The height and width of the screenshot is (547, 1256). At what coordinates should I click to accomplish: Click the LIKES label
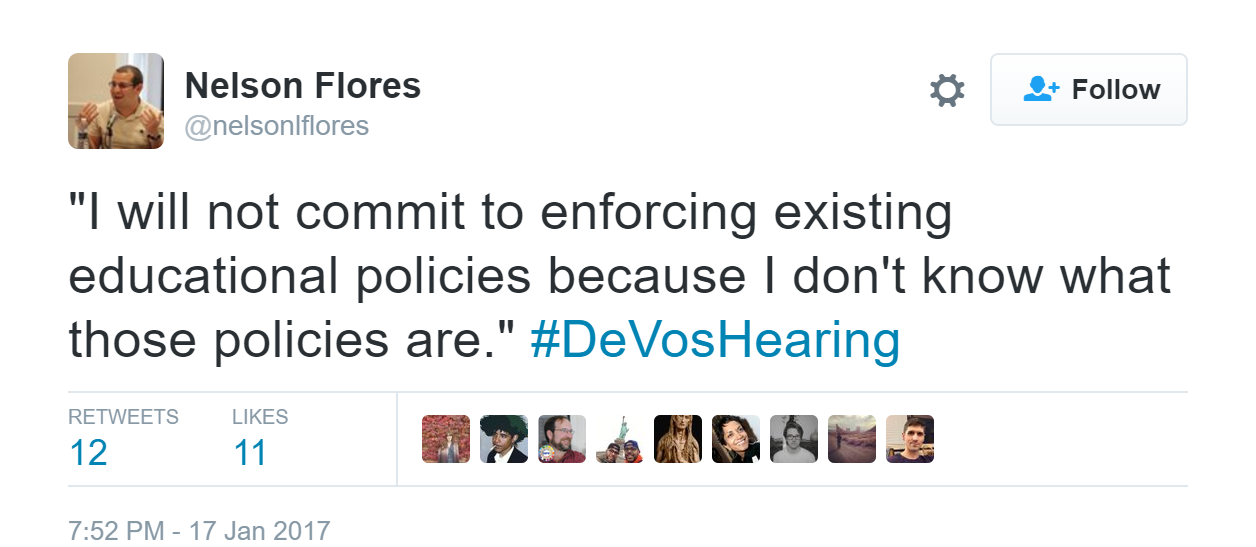[260, 417]
